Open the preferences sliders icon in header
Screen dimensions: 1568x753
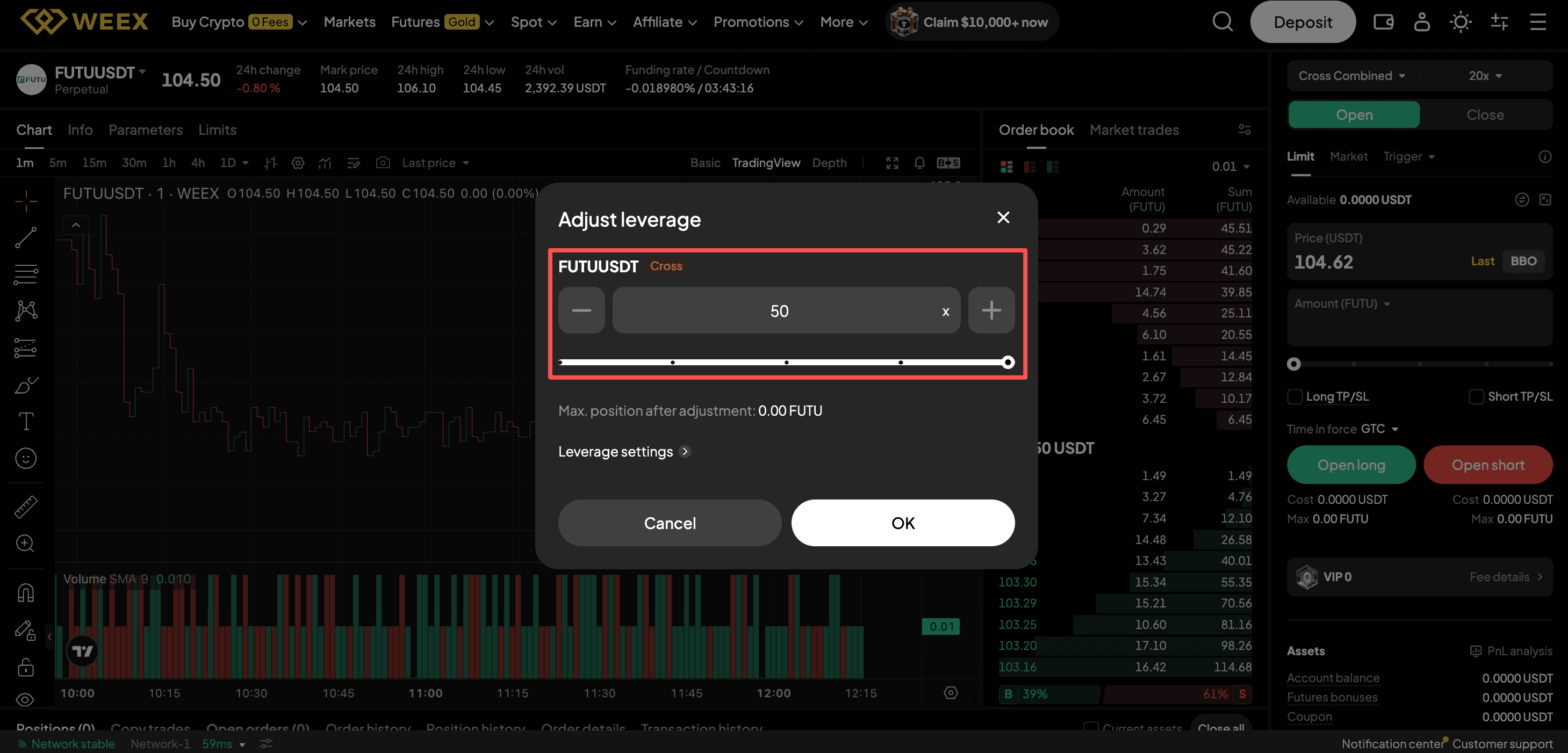click(1499, 23)
